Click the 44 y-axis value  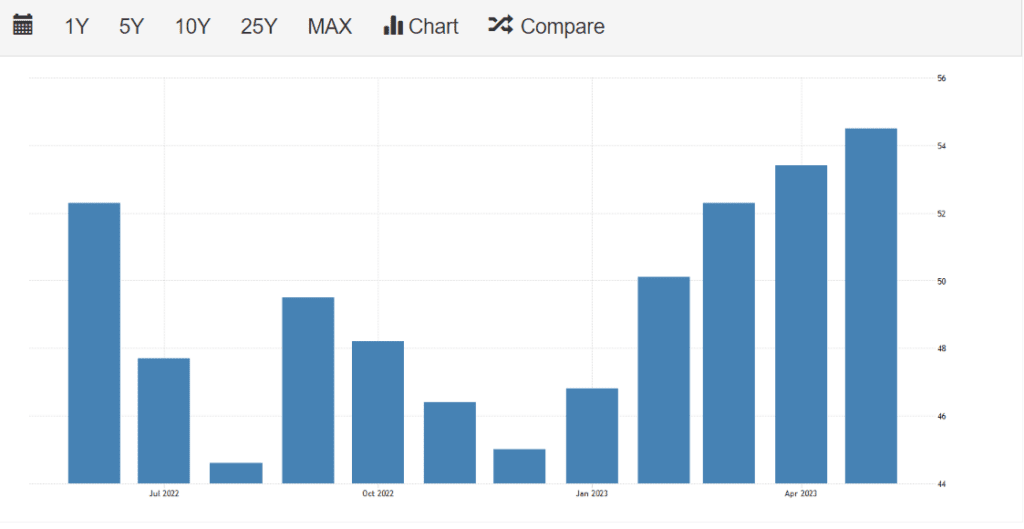point(942,485)
